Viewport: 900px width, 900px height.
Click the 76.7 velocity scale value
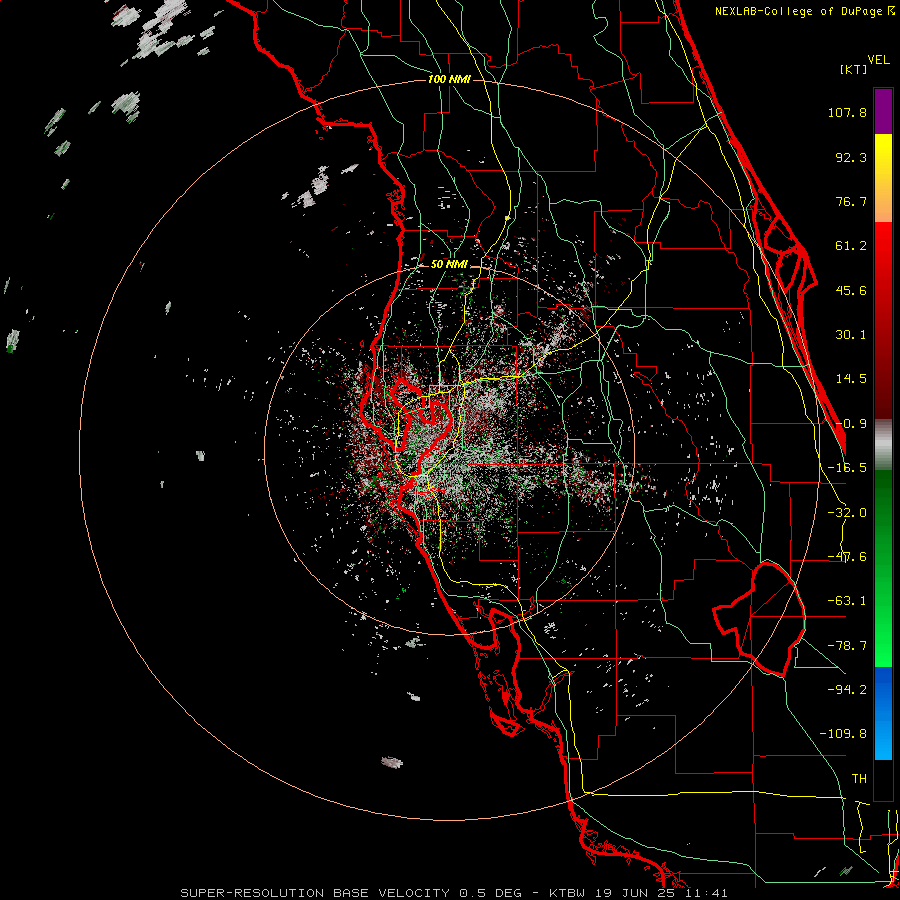click(851, 201)
